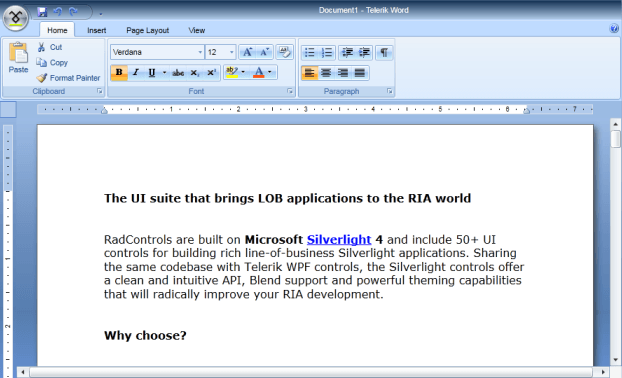Apply bulleted list

310,52
